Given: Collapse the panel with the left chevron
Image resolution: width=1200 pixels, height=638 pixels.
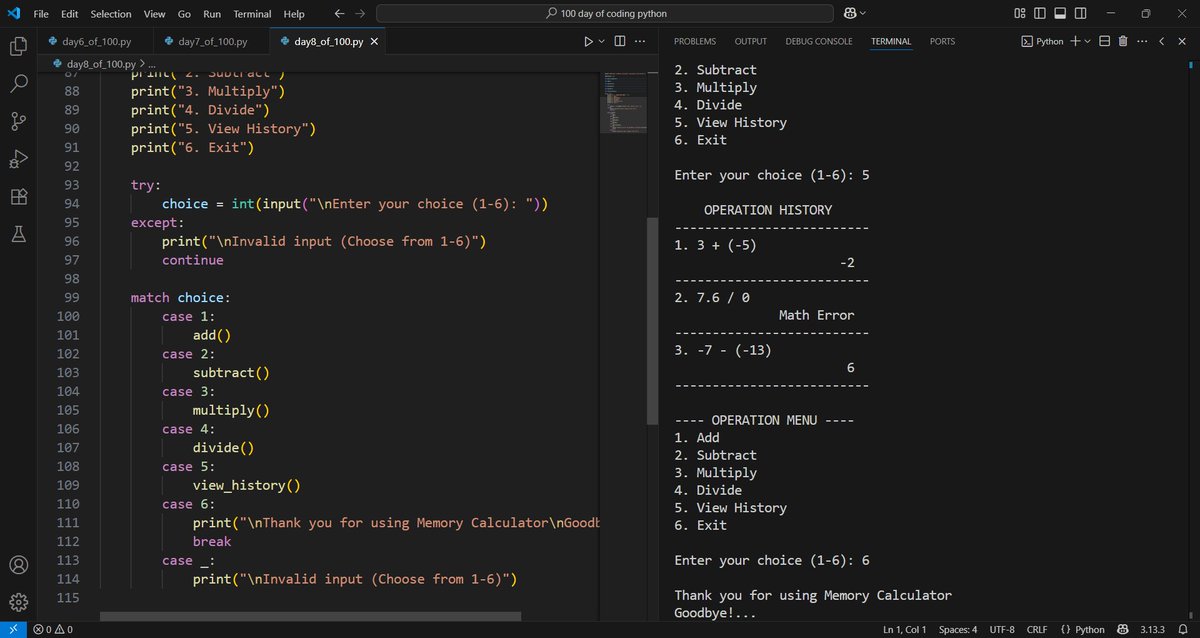Looking at the screenshot, I should pos(1163,41).
